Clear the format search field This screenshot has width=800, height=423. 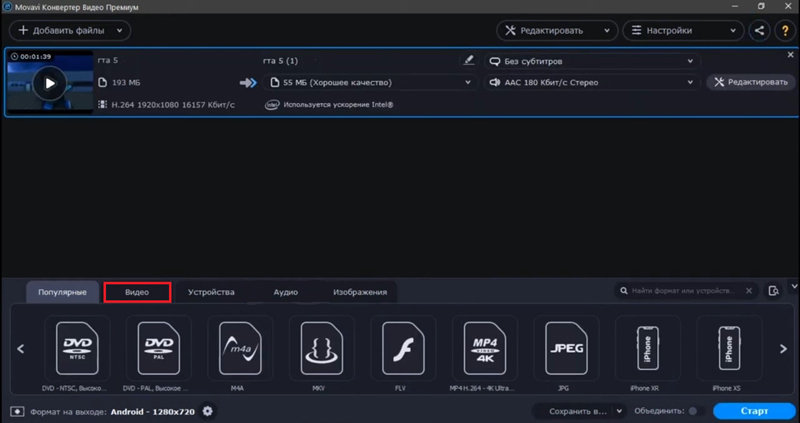click(x=748, y=291)
